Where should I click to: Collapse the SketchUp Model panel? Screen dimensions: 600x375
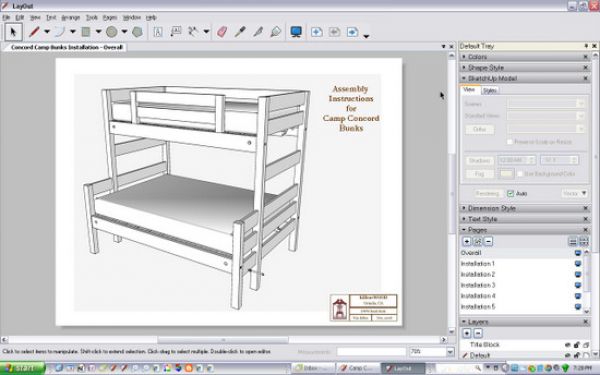464,78
